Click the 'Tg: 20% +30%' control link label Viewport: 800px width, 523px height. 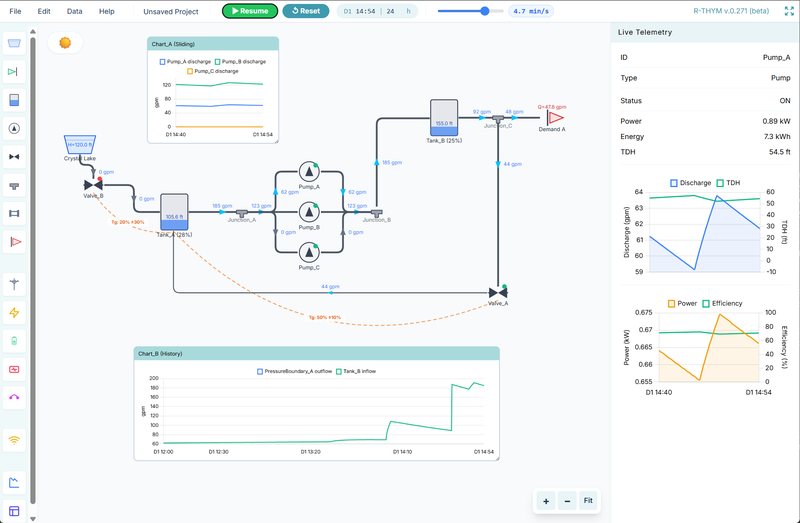click(x=128, y=222)
